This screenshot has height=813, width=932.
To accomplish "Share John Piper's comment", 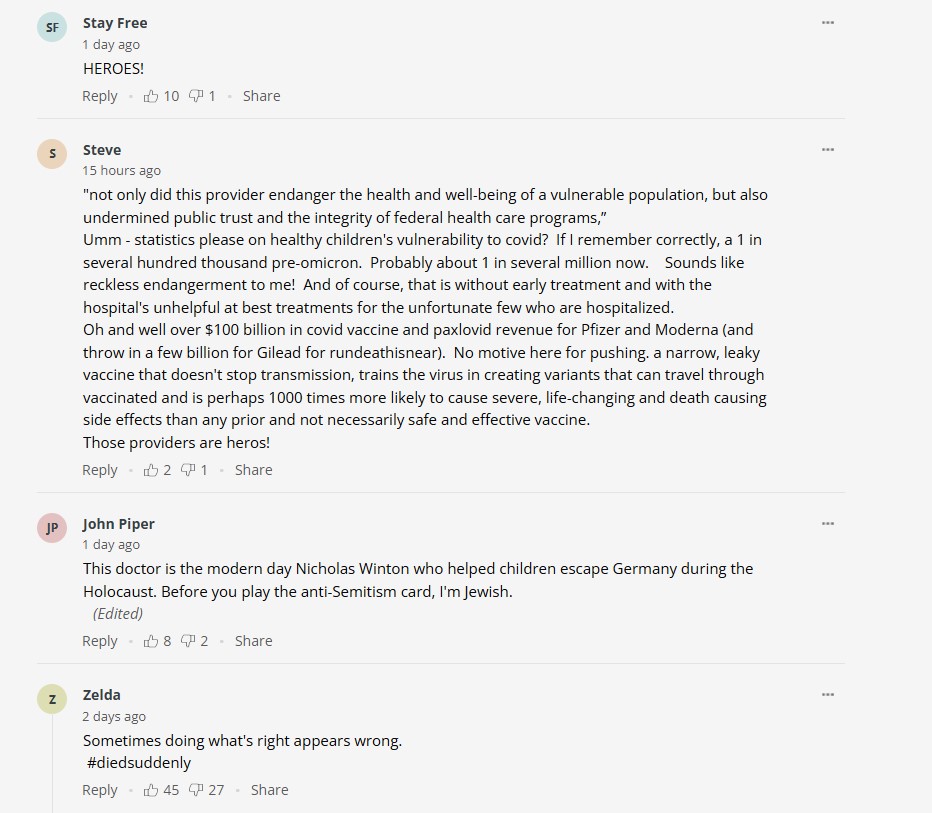I will coord(253,641).
